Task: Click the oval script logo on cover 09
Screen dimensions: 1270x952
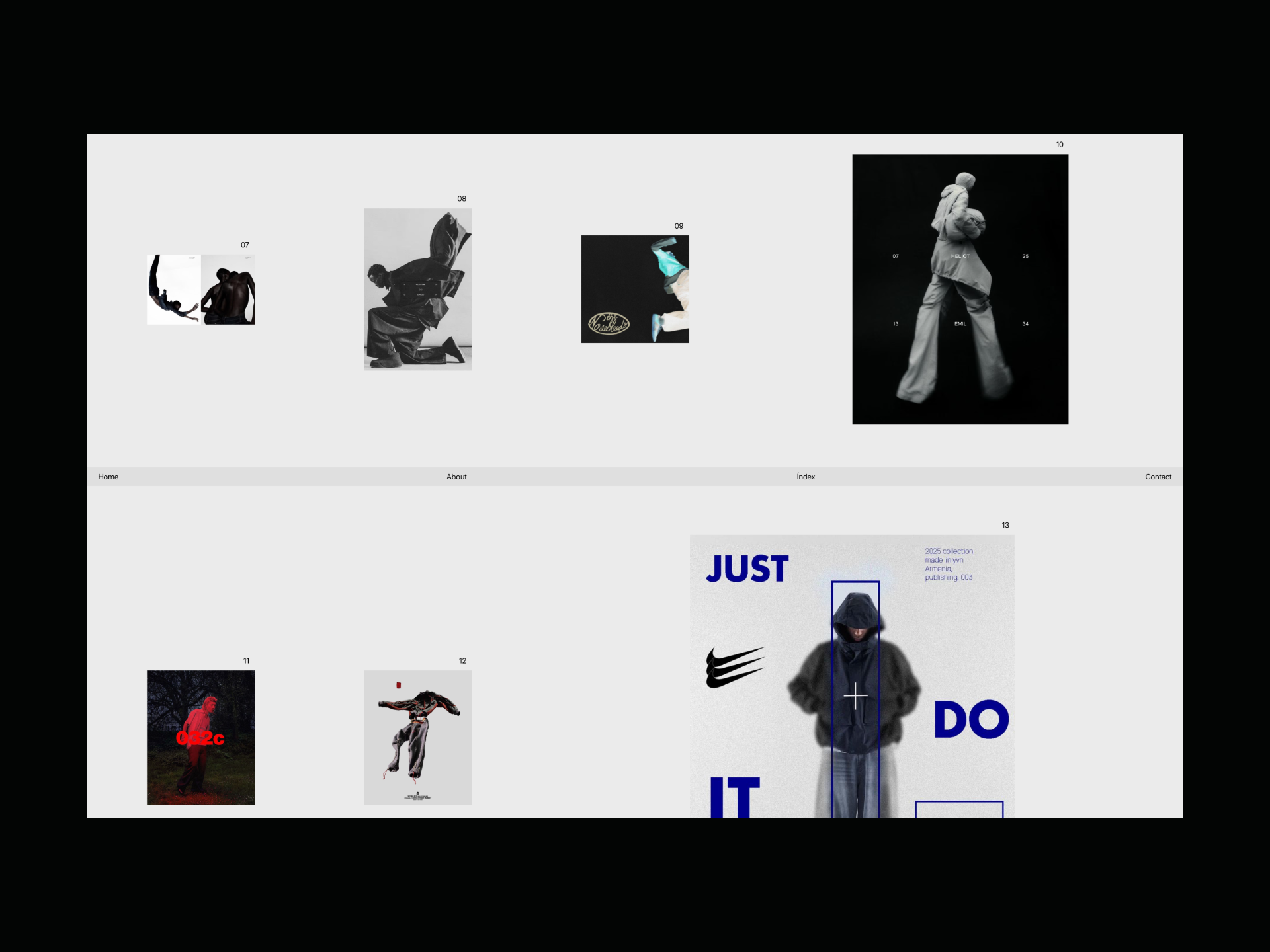Action: coord(609,323)
